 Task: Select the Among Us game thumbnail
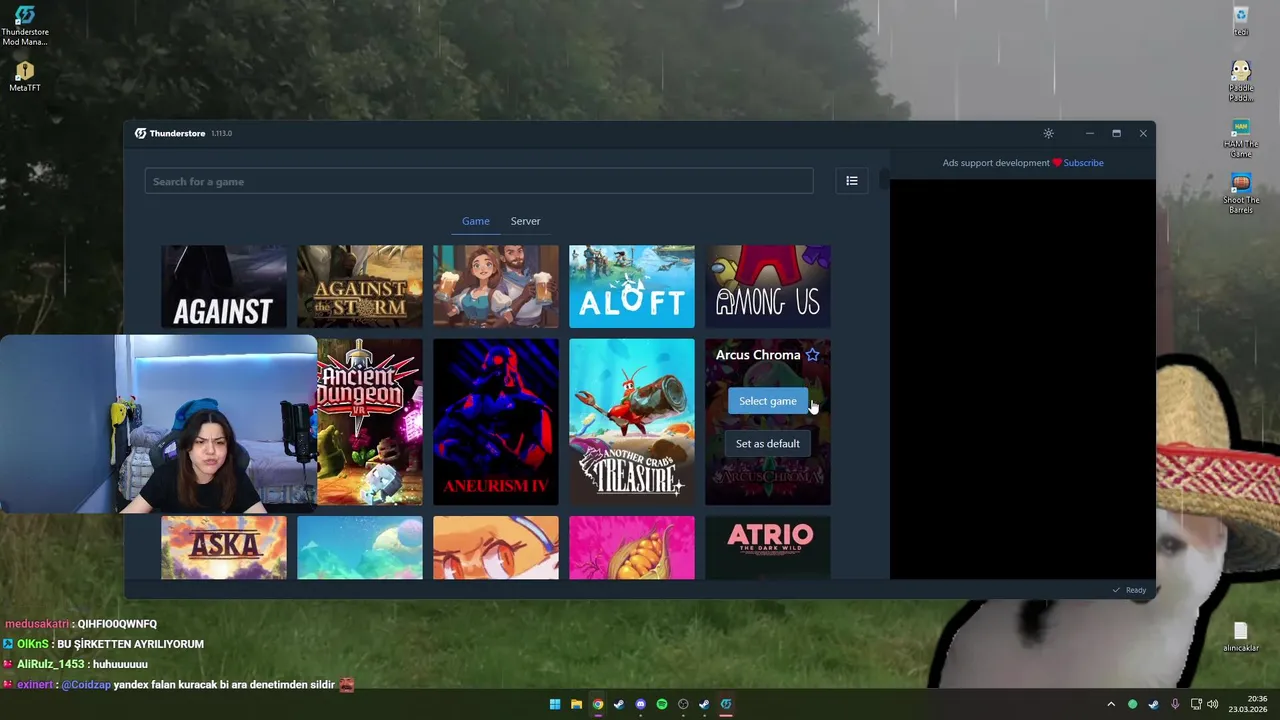tap(768, 286)
